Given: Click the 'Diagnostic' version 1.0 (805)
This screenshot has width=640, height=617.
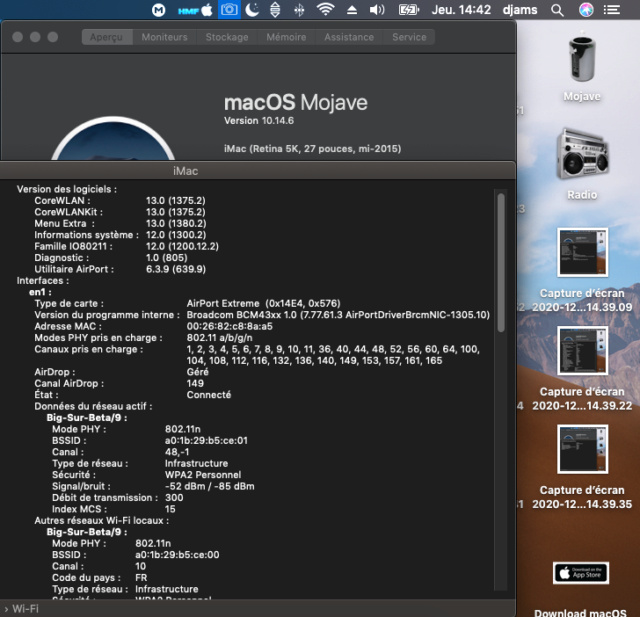Looking at the screenshot, I should tap(167, 258).
